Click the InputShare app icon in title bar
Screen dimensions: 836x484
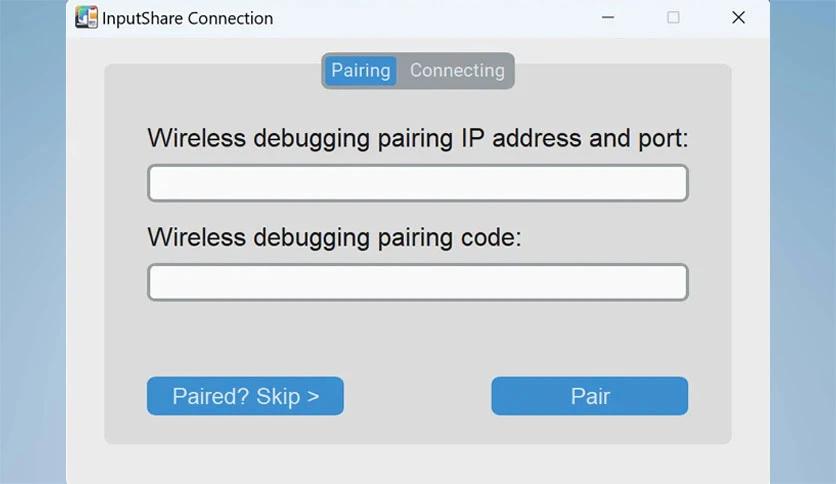tap(86, 17)
